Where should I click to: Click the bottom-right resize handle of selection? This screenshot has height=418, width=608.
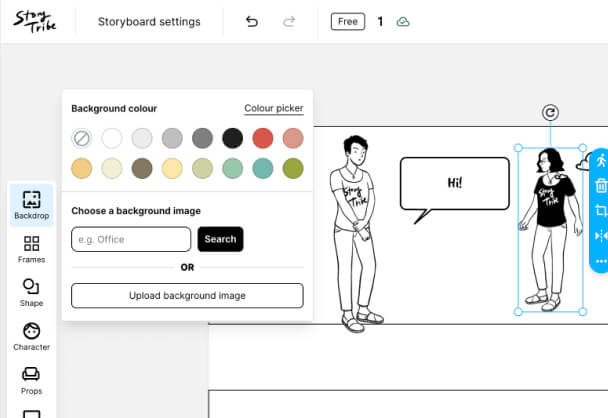click(582, 312)
